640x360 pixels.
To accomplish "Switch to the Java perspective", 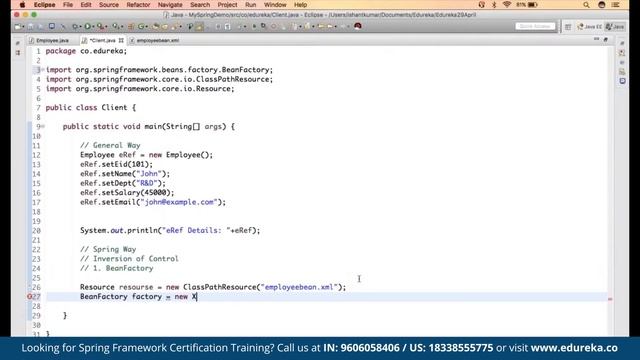I will tap(615, 27).
